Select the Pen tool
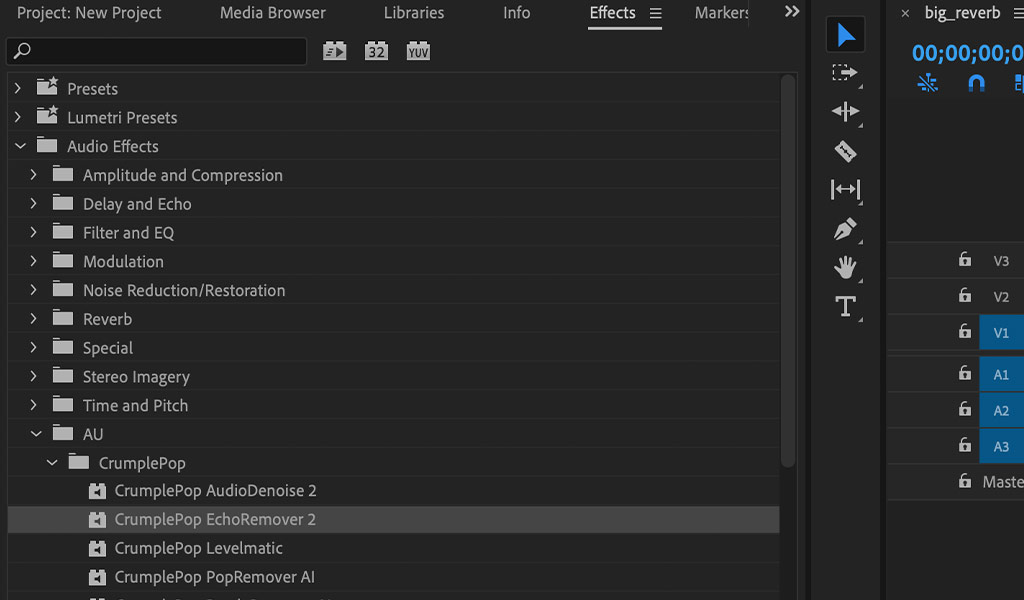The height and width of the screenshot is (600, 1024). (845, 229)
